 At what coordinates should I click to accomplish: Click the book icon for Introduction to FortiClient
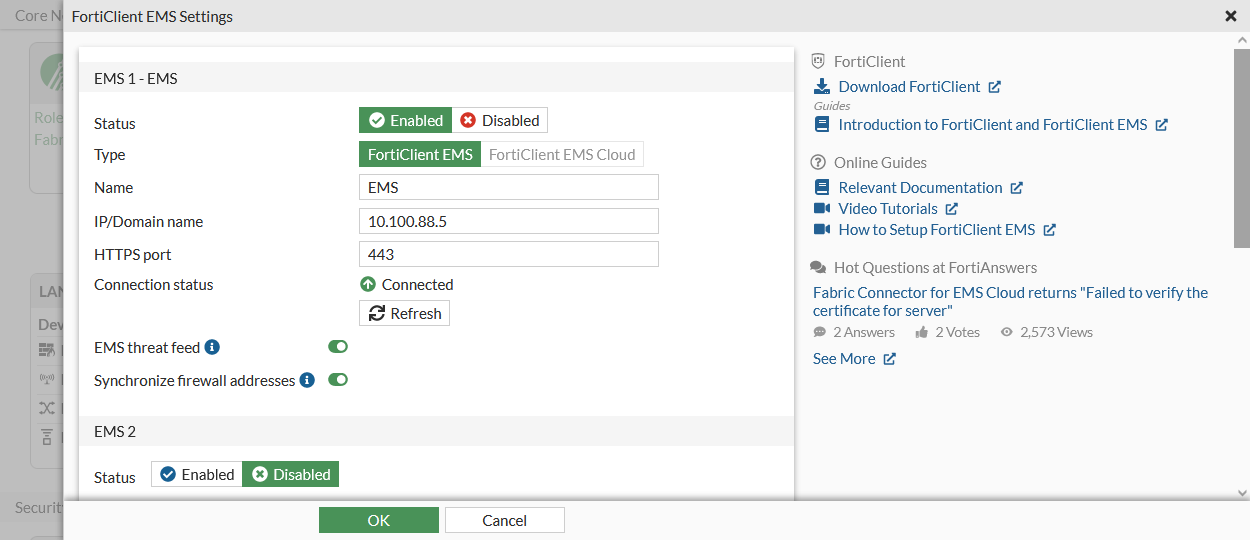click(822, 125)
